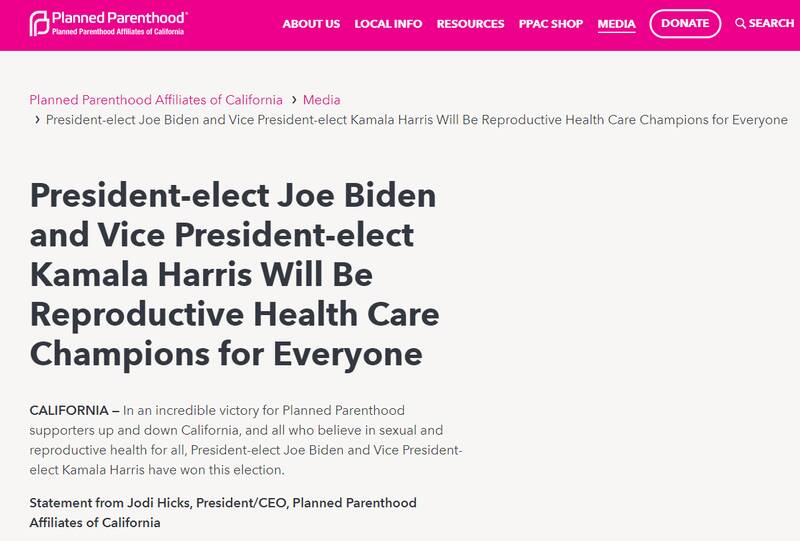The image size is (800, 541).
Task: Click the chevron after the Affiliates breadcrumb
Action: tap(294, 100)
